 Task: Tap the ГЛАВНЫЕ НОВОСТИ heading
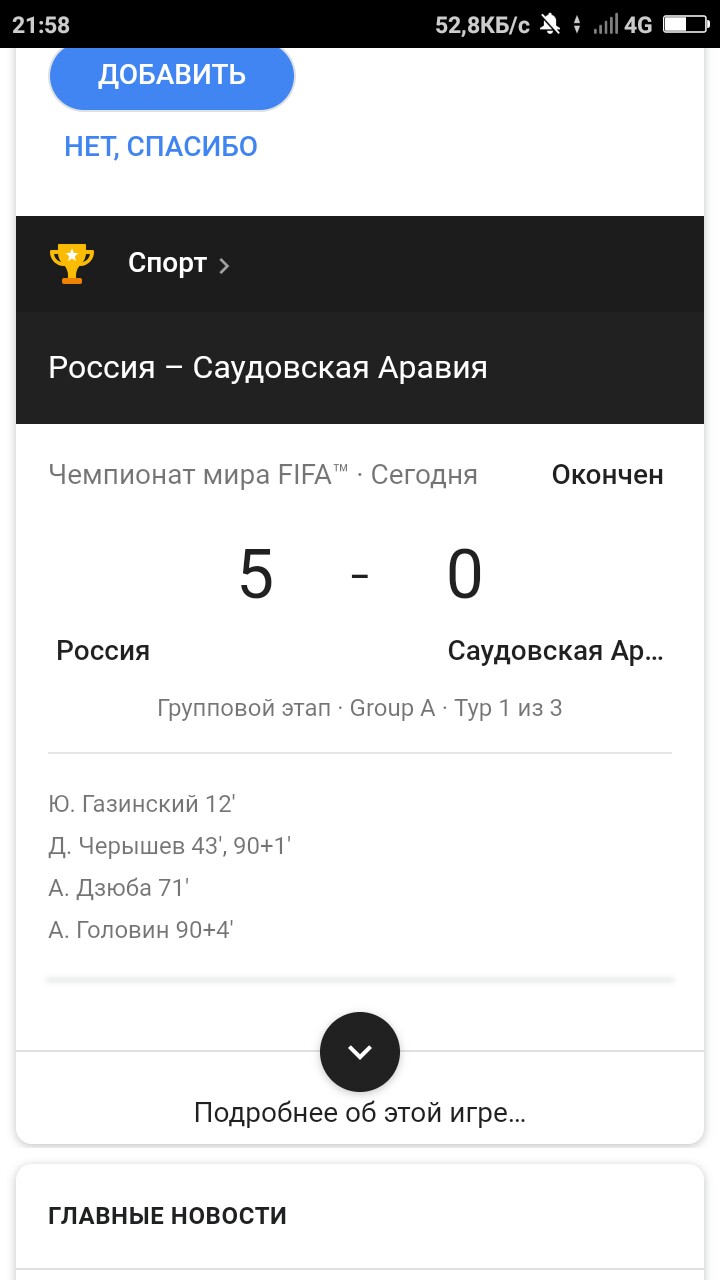pyautogui.click(x=167, y=1216)
